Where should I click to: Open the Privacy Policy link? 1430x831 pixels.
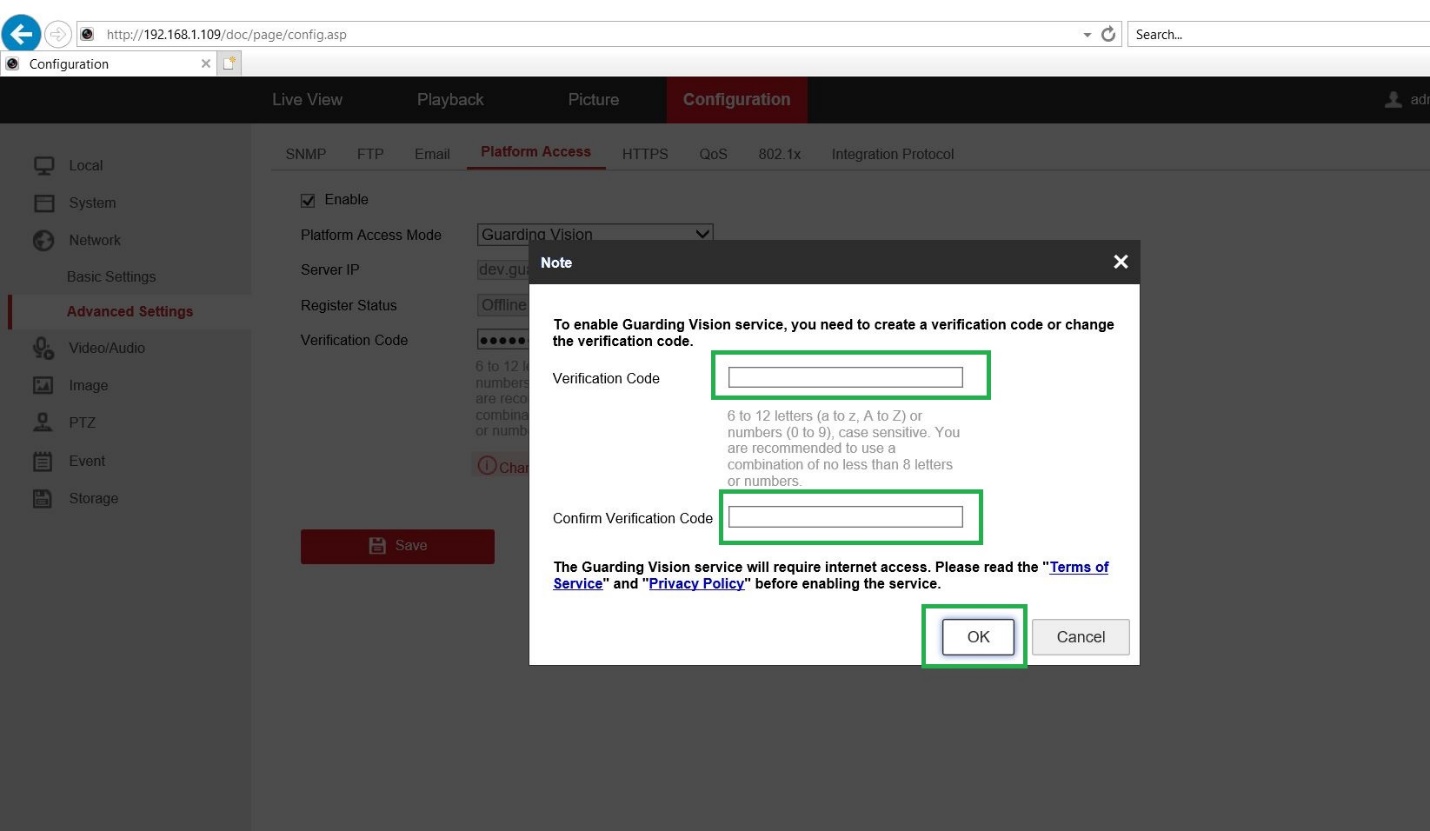coord(697,583)
